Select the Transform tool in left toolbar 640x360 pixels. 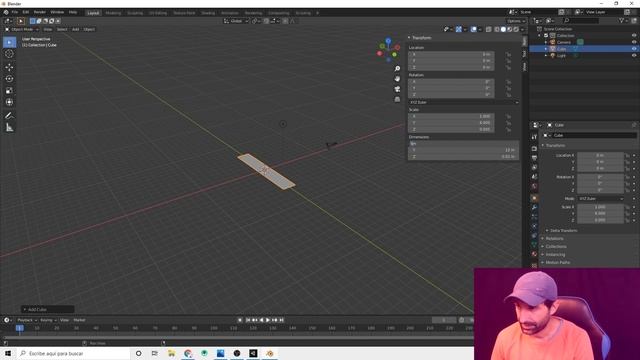tap(9, 102)
